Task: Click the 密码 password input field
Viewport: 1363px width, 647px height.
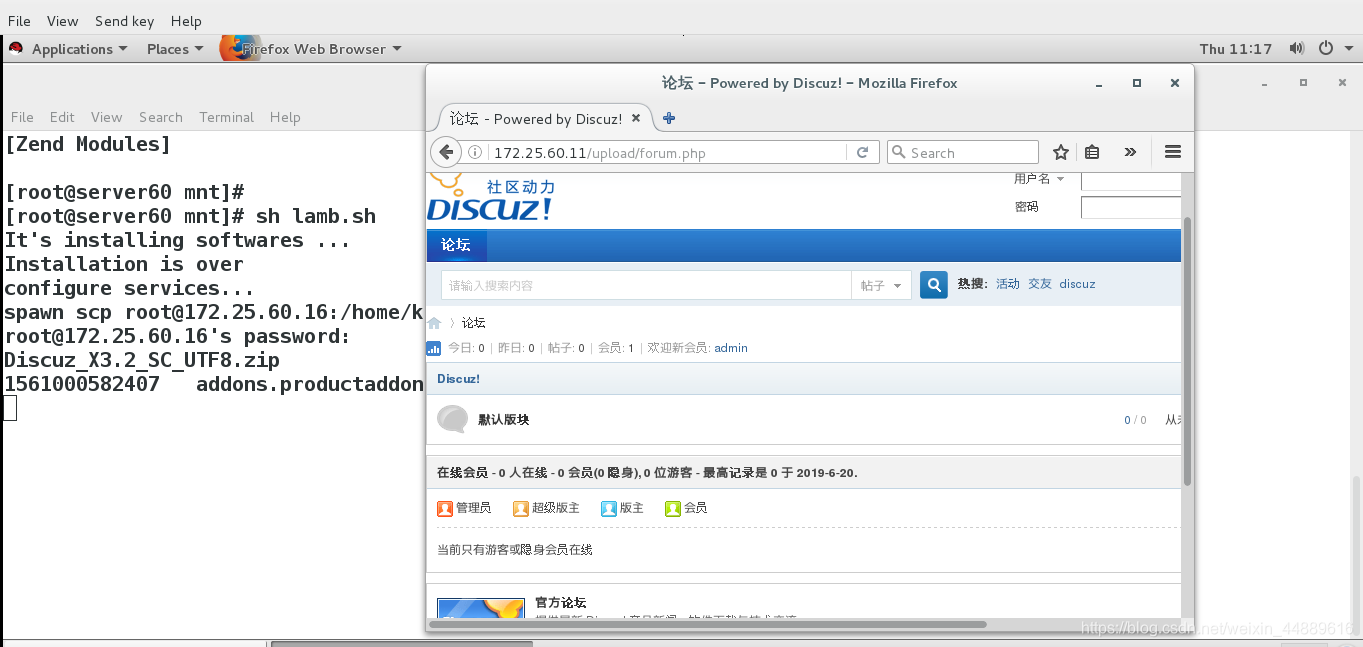Action: point(1131,207)
